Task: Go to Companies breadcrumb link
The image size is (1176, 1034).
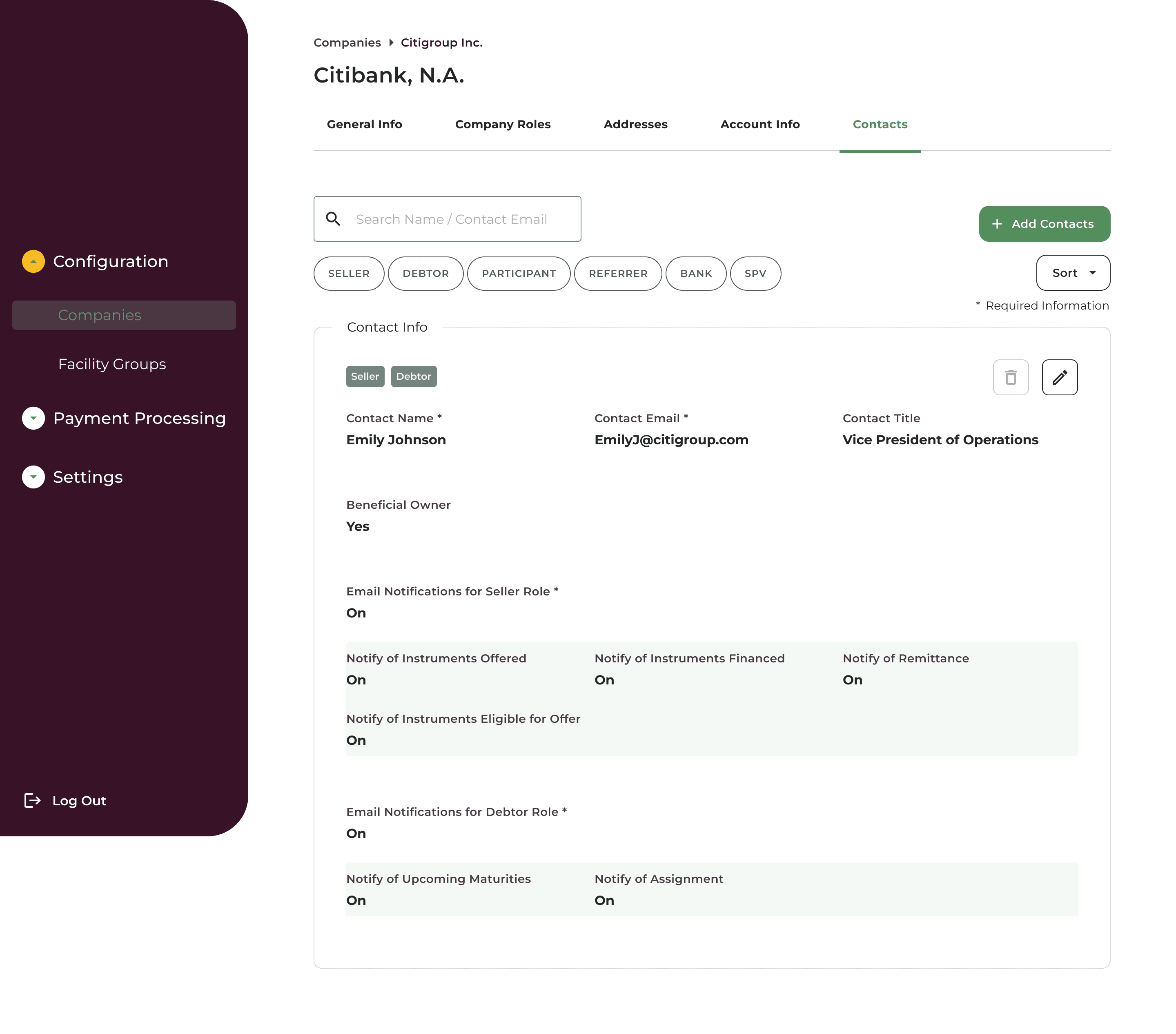Action: 347,42
